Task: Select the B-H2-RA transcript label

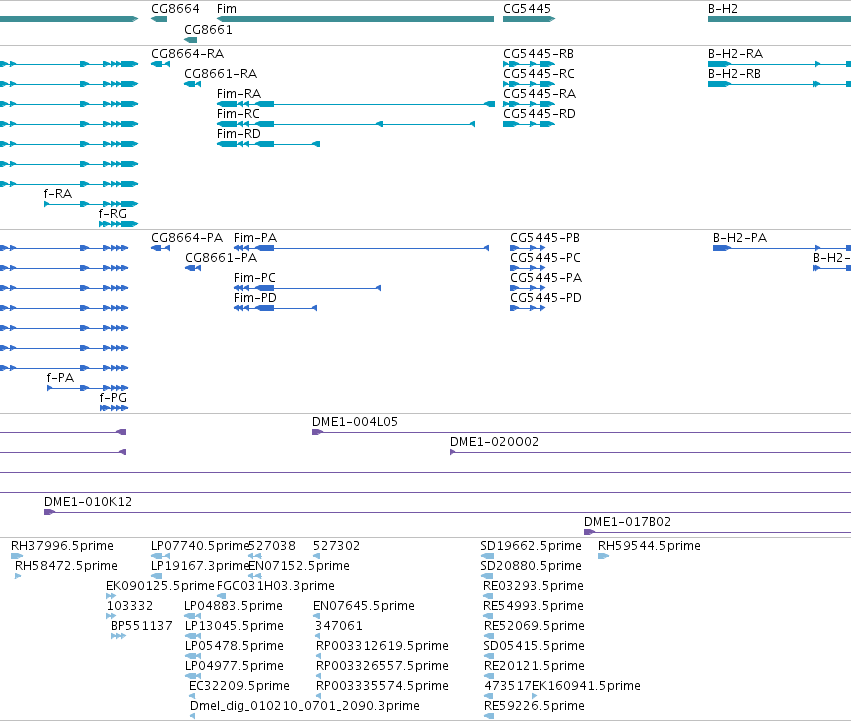Action: point(735,54)
